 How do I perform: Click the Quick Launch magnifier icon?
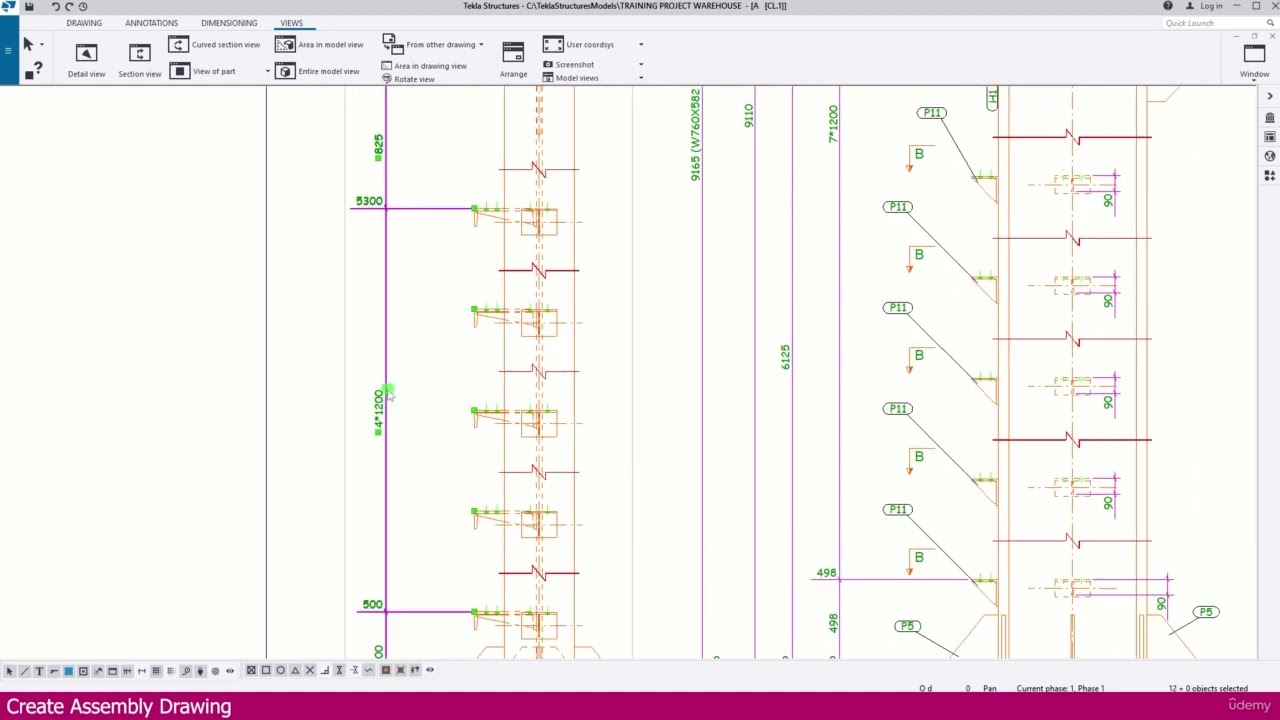point(1269,23)
